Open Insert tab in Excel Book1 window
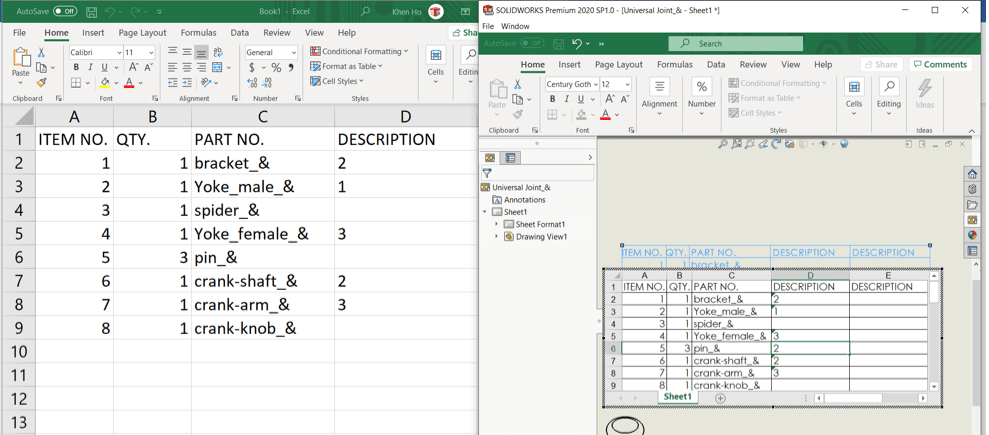This screenshot has height=435, width=989. [x=93, y=33]
